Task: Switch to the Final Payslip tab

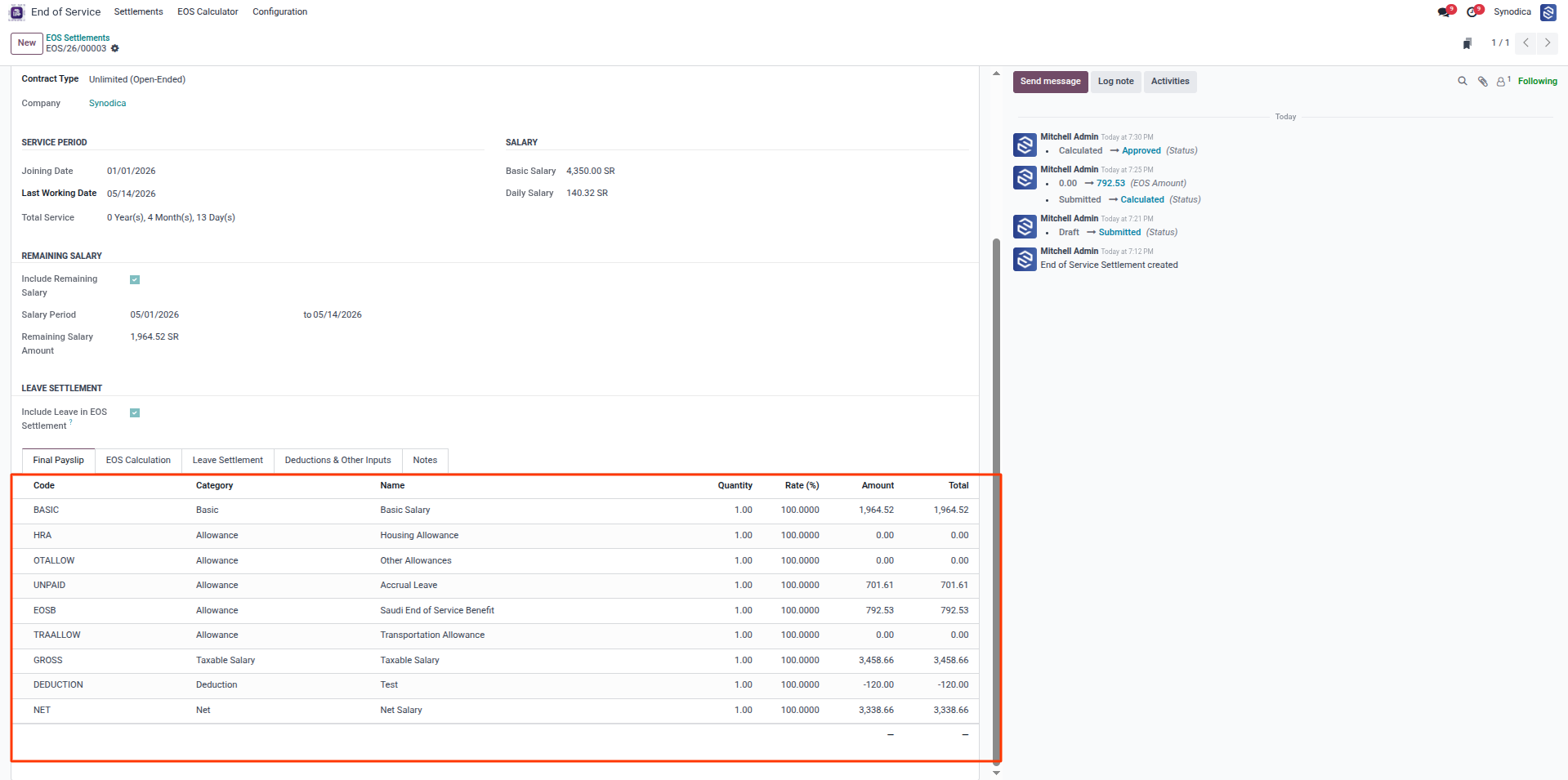Action: [x=59, y=461]
